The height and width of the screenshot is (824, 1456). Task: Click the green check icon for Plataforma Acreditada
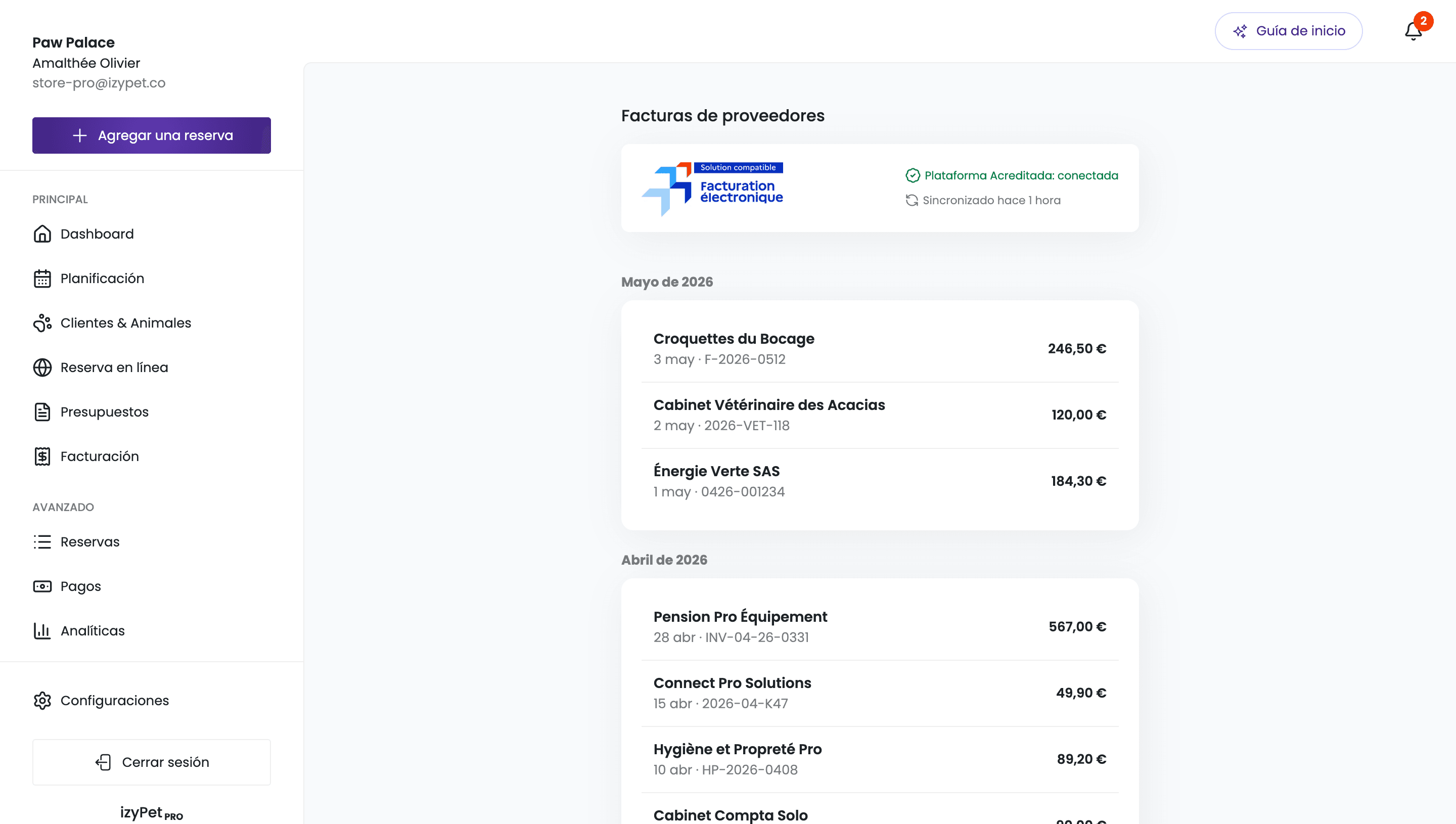912,175
